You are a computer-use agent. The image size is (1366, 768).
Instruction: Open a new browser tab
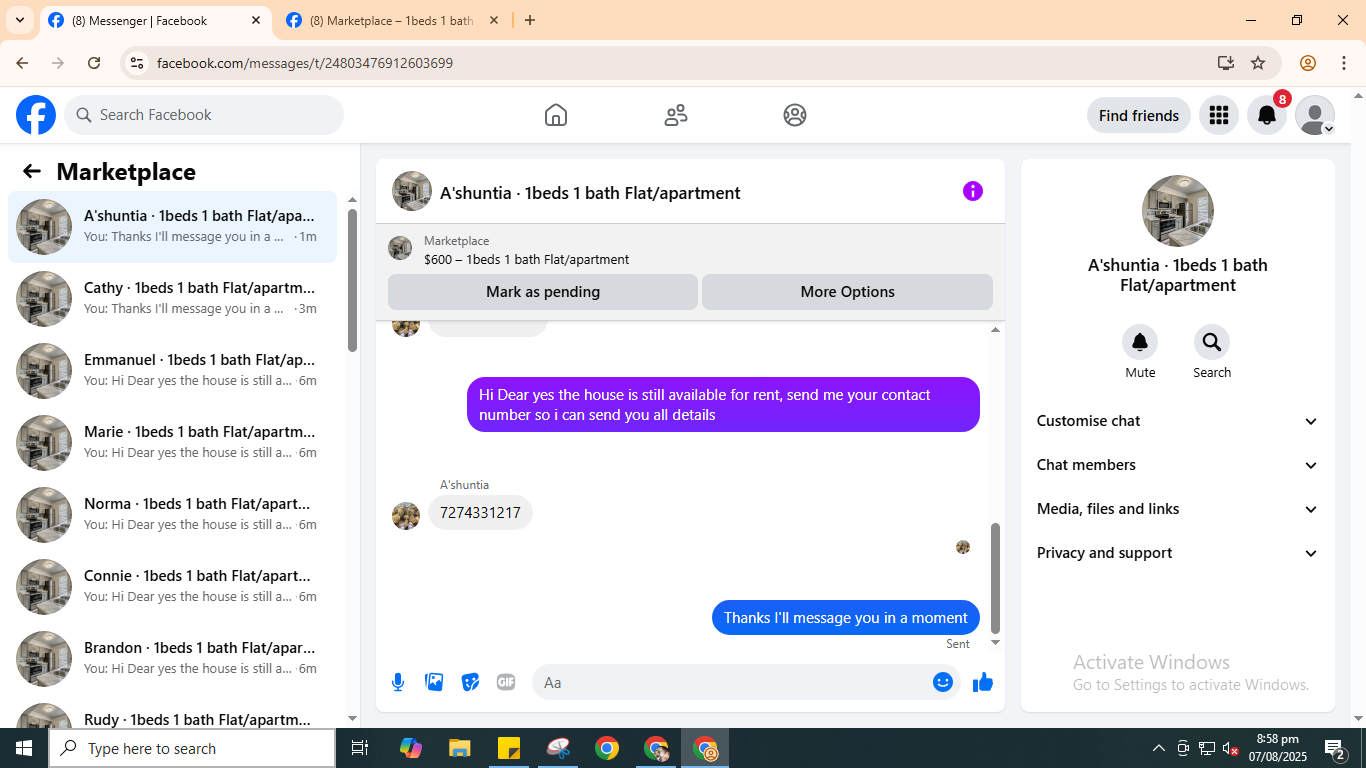point(530,20)
